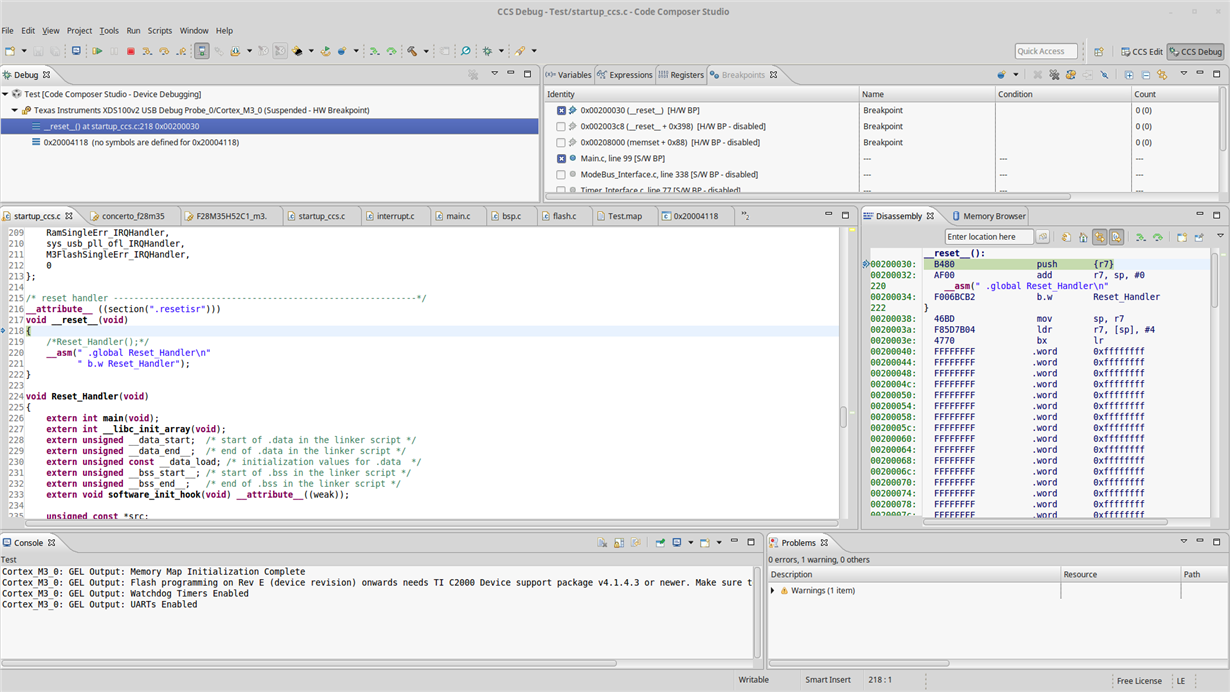
Task: Enable the 0x002003c8 (__reset__ + 0x398) breakpoint checkbox
Action: [561, 126]
